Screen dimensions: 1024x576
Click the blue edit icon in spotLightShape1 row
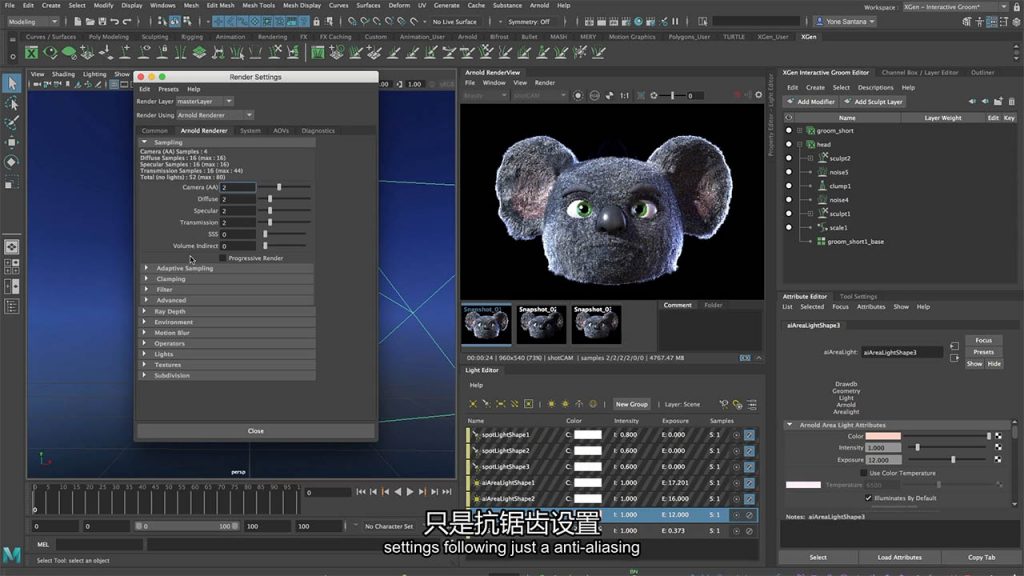[749, 435]
